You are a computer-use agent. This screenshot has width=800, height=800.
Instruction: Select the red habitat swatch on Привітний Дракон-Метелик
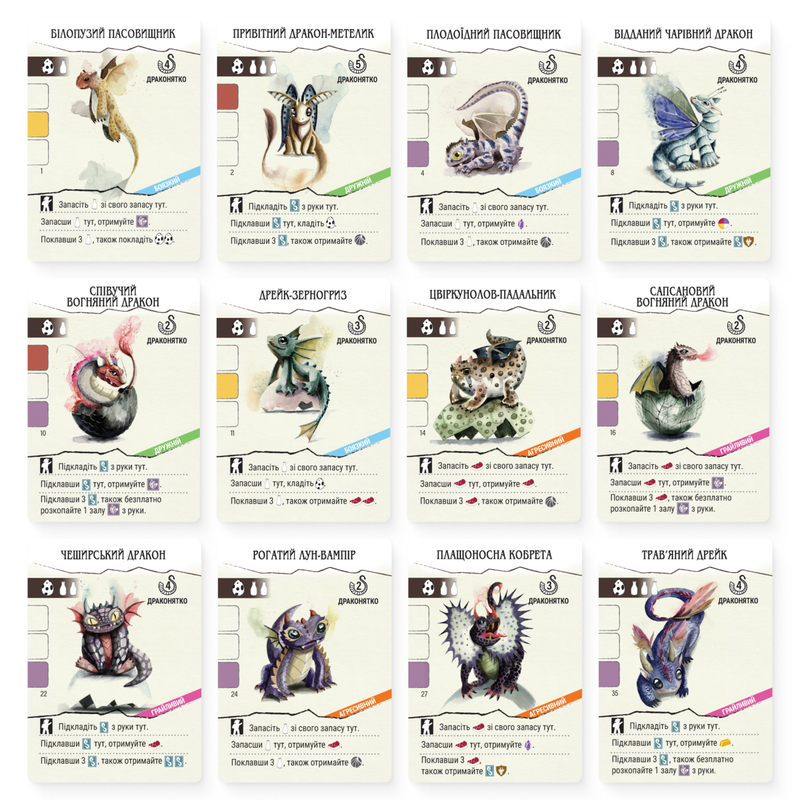pyautogui.click(x=228, y=97)
